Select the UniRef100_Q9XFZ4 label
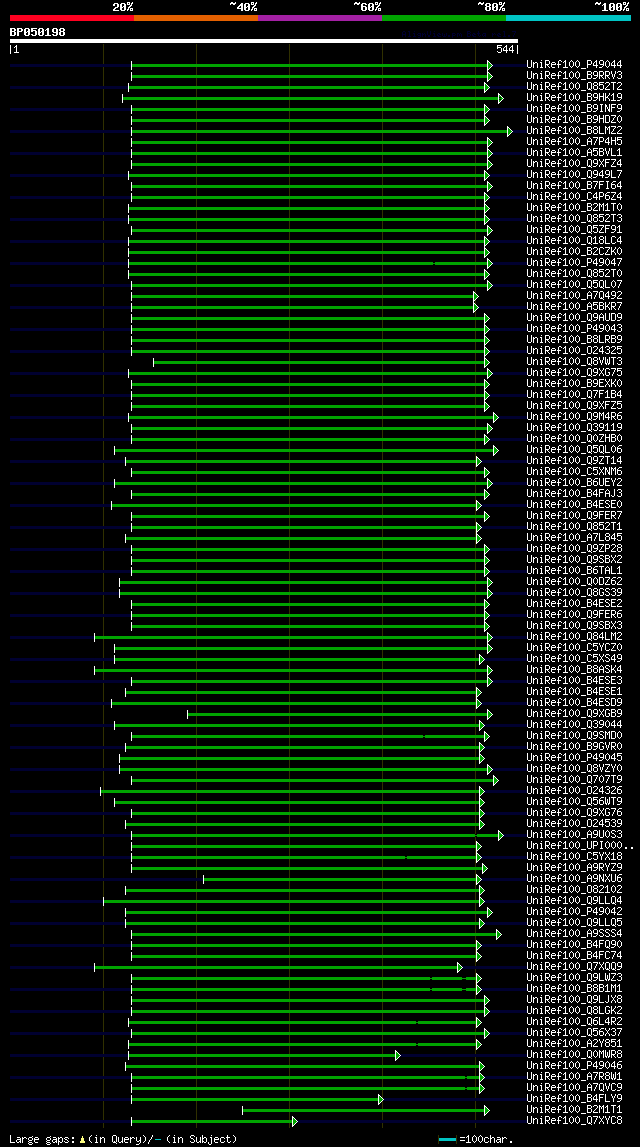Image resolution: width=640 pixels, height=1147 pixels. point(574,163)
